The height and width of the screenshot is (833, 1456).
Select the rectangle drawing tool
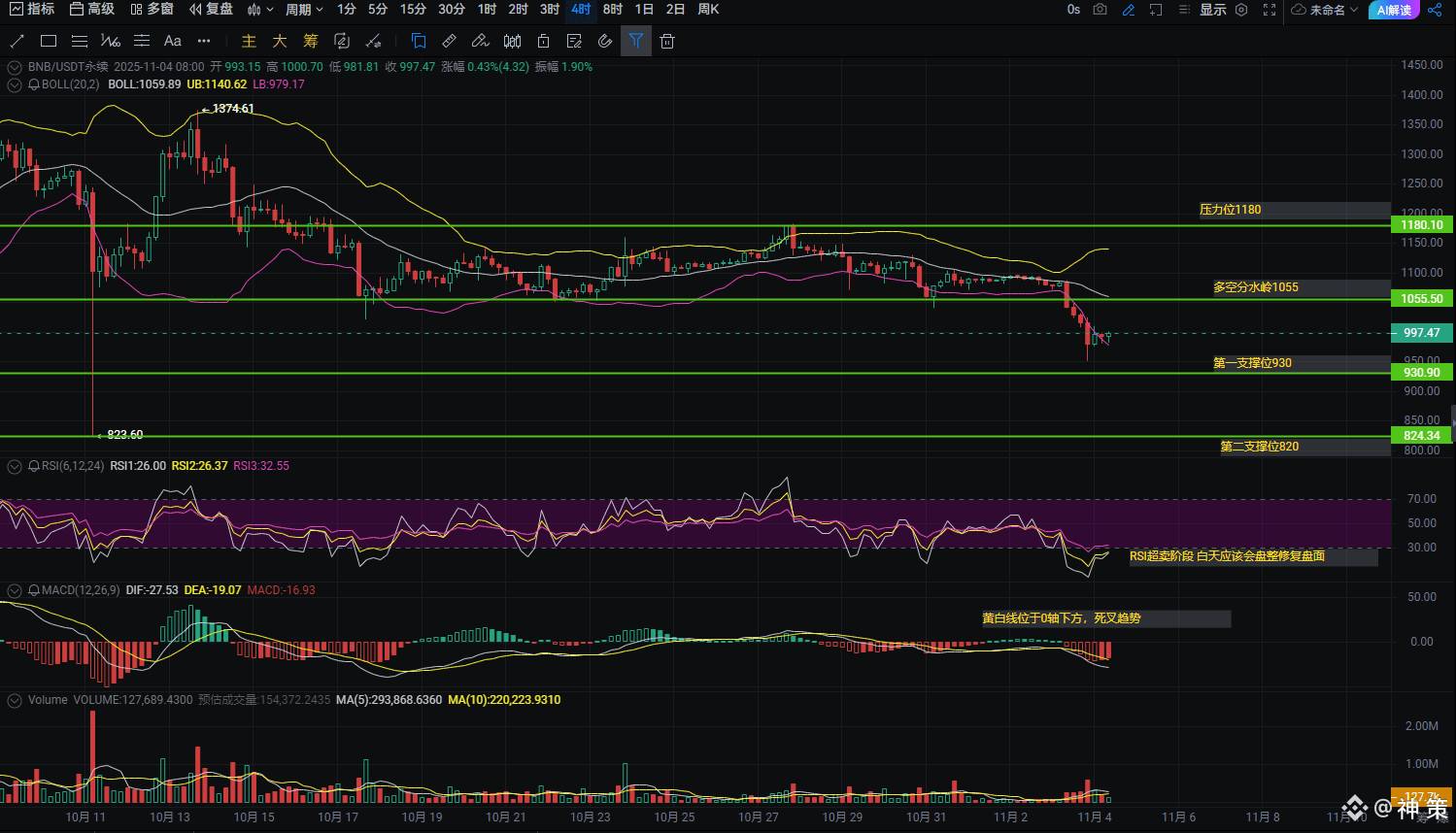(49, 41)
